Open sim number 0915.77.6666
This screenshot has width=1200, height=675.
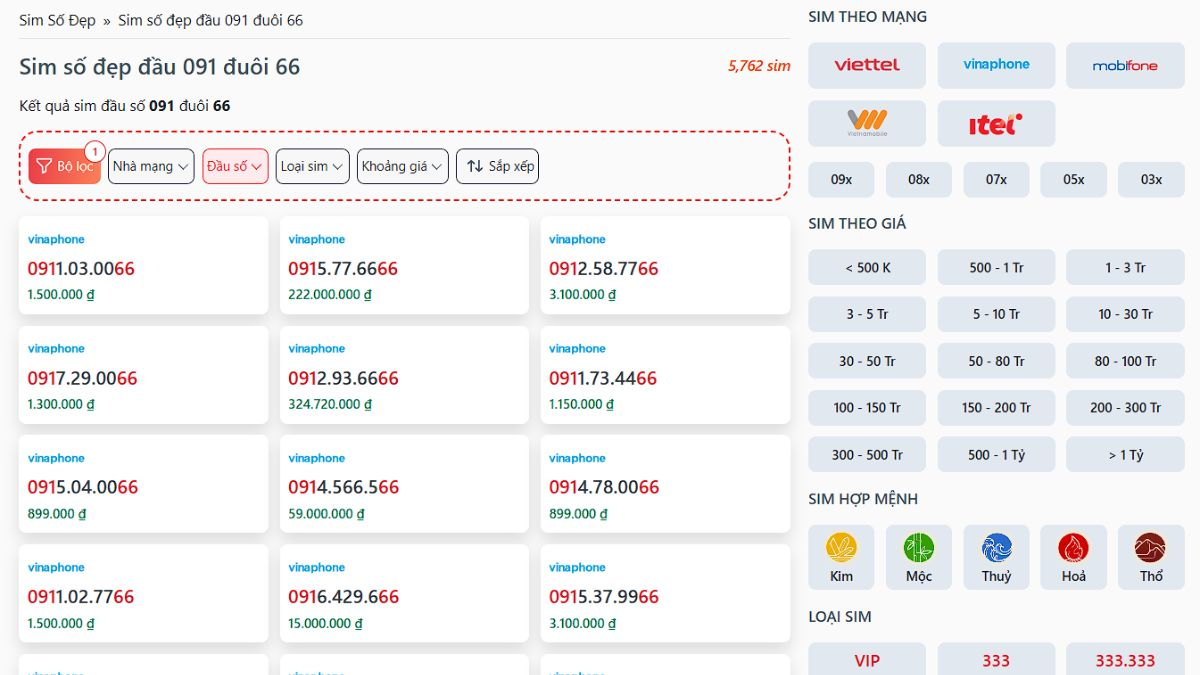343,269
